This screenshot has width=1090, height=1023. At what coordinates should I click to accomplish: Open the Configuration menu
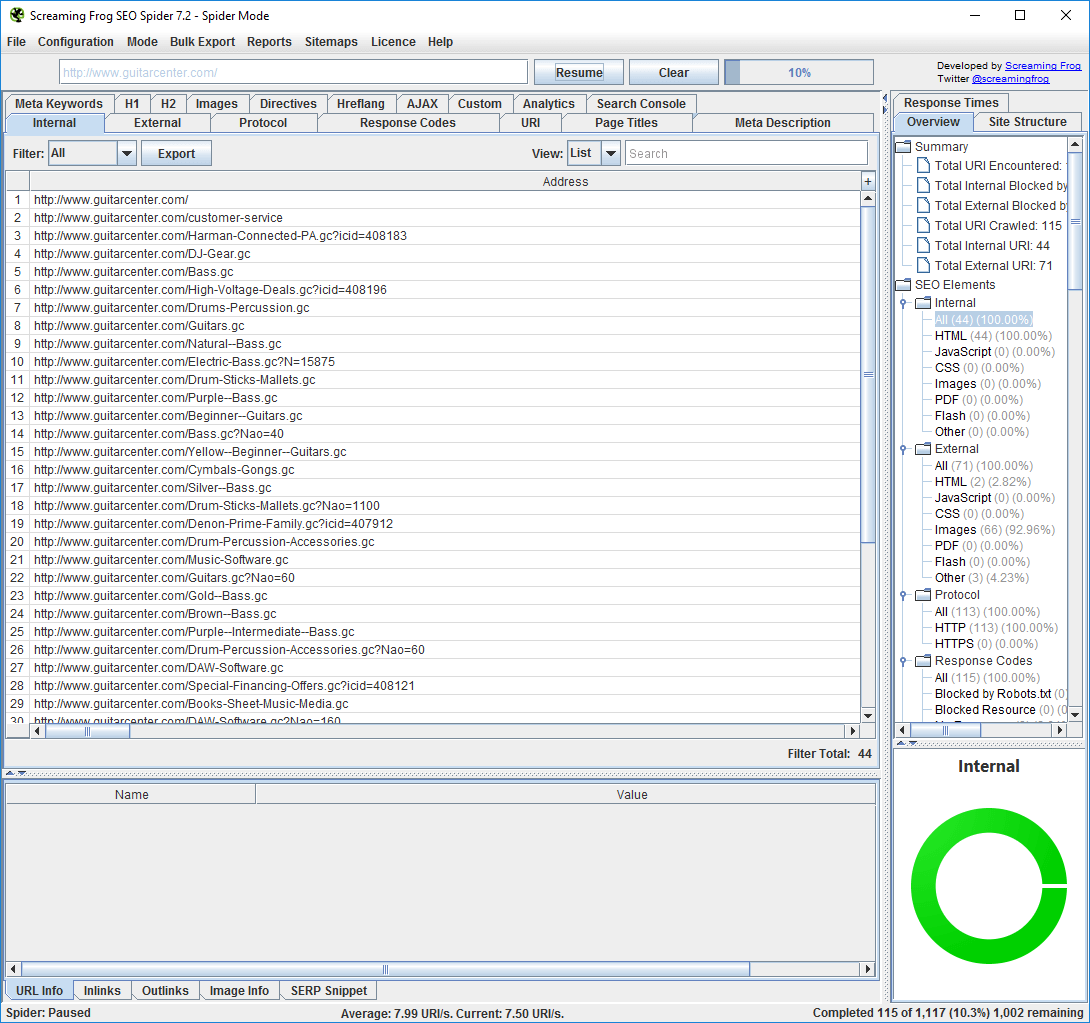[x=76, y=42]
